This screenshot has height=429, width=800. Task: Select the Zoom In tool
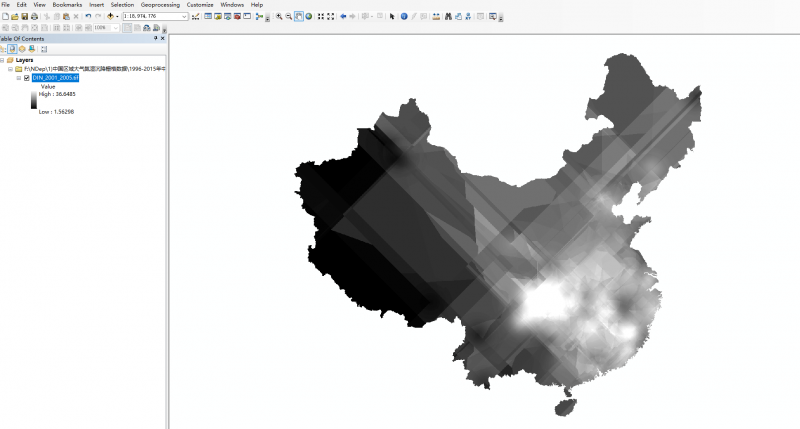[279, 17]
